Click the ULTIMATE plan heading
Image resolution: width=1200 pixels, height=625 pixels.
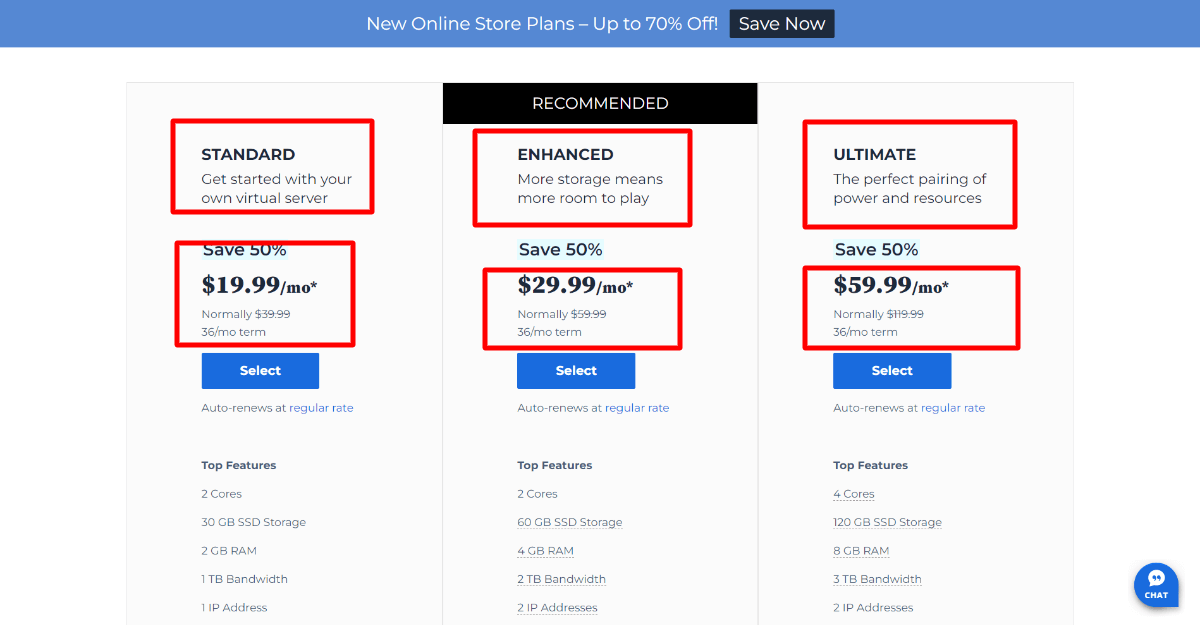pos(875,155)
